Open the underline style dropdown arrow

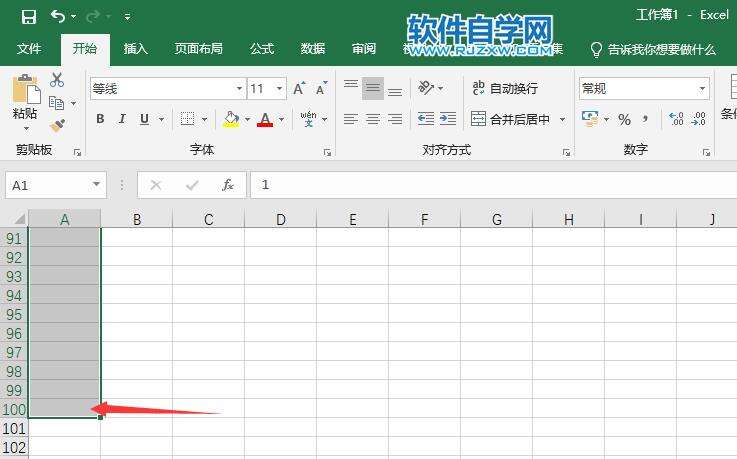coord(161,119)
